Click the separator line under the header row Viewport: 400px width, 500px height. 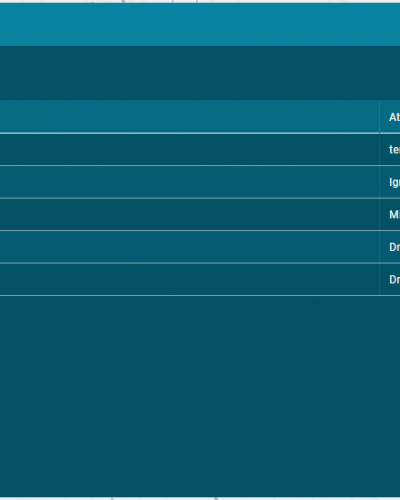coord(200,133)
